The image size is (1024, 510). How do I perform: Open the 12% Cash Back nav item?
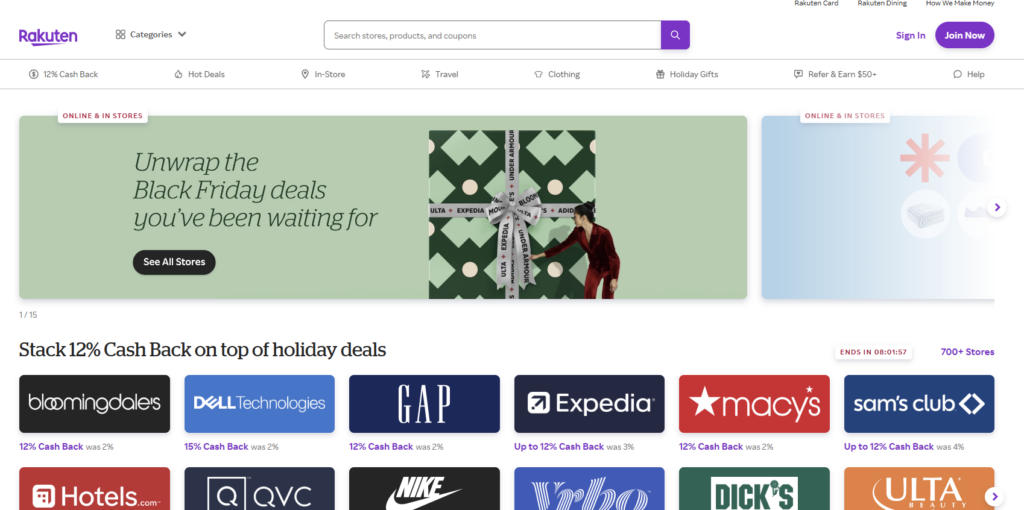(63, 74)
